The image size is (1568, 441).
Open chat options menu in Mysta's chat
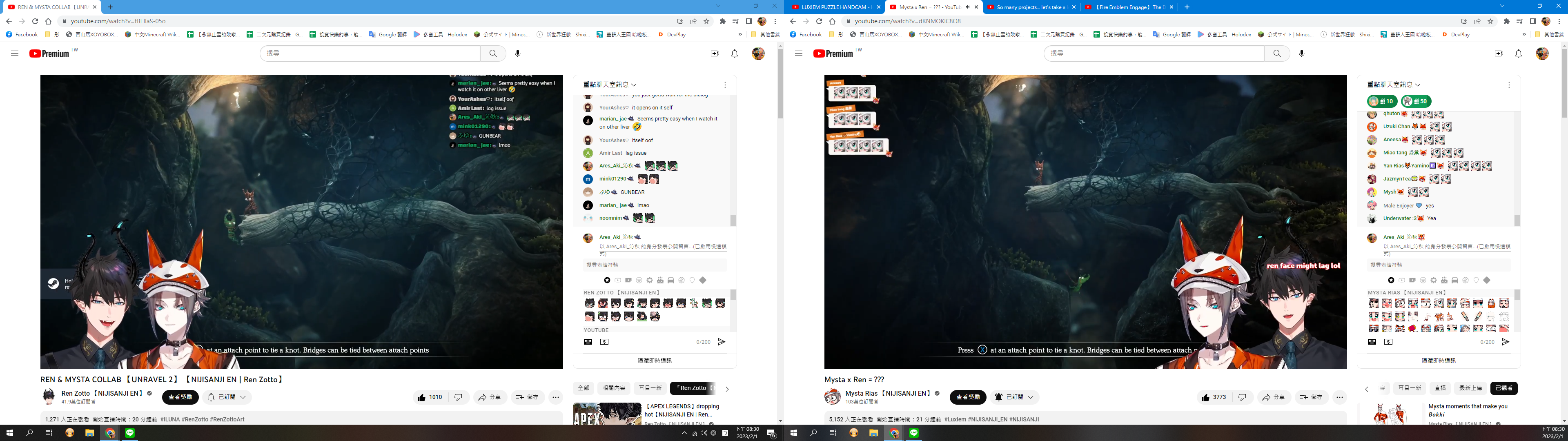1509,85
